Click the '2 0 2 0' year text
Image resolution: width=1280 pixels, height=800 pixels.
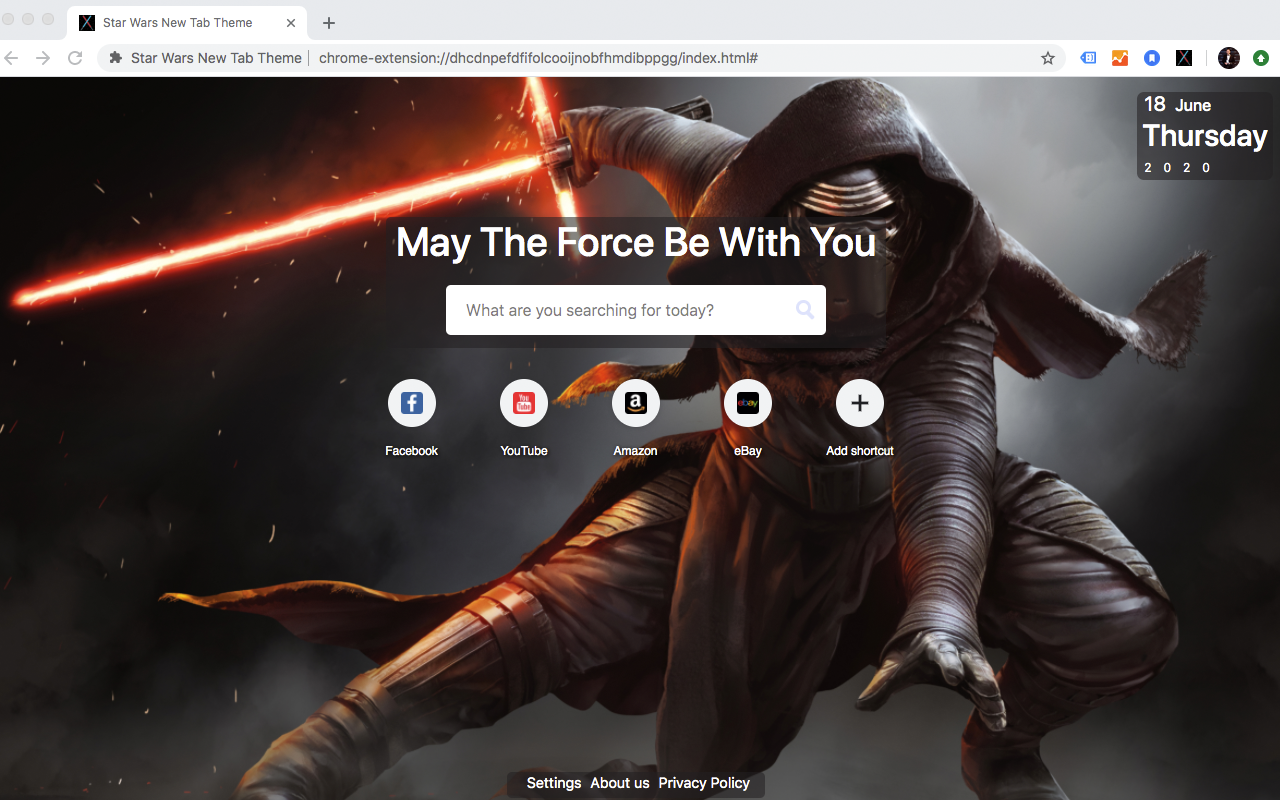coord(1178,167)
